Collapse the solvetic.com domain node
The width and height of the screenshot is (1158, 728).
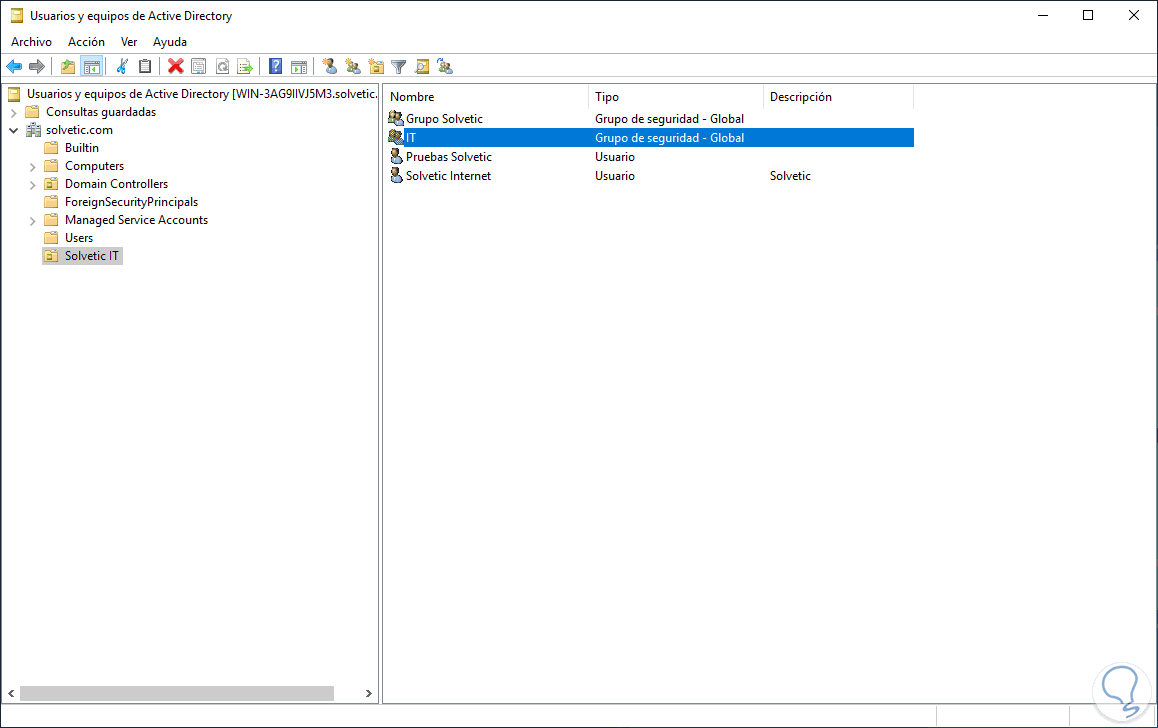pyautogui.click(x=13, y=130)
